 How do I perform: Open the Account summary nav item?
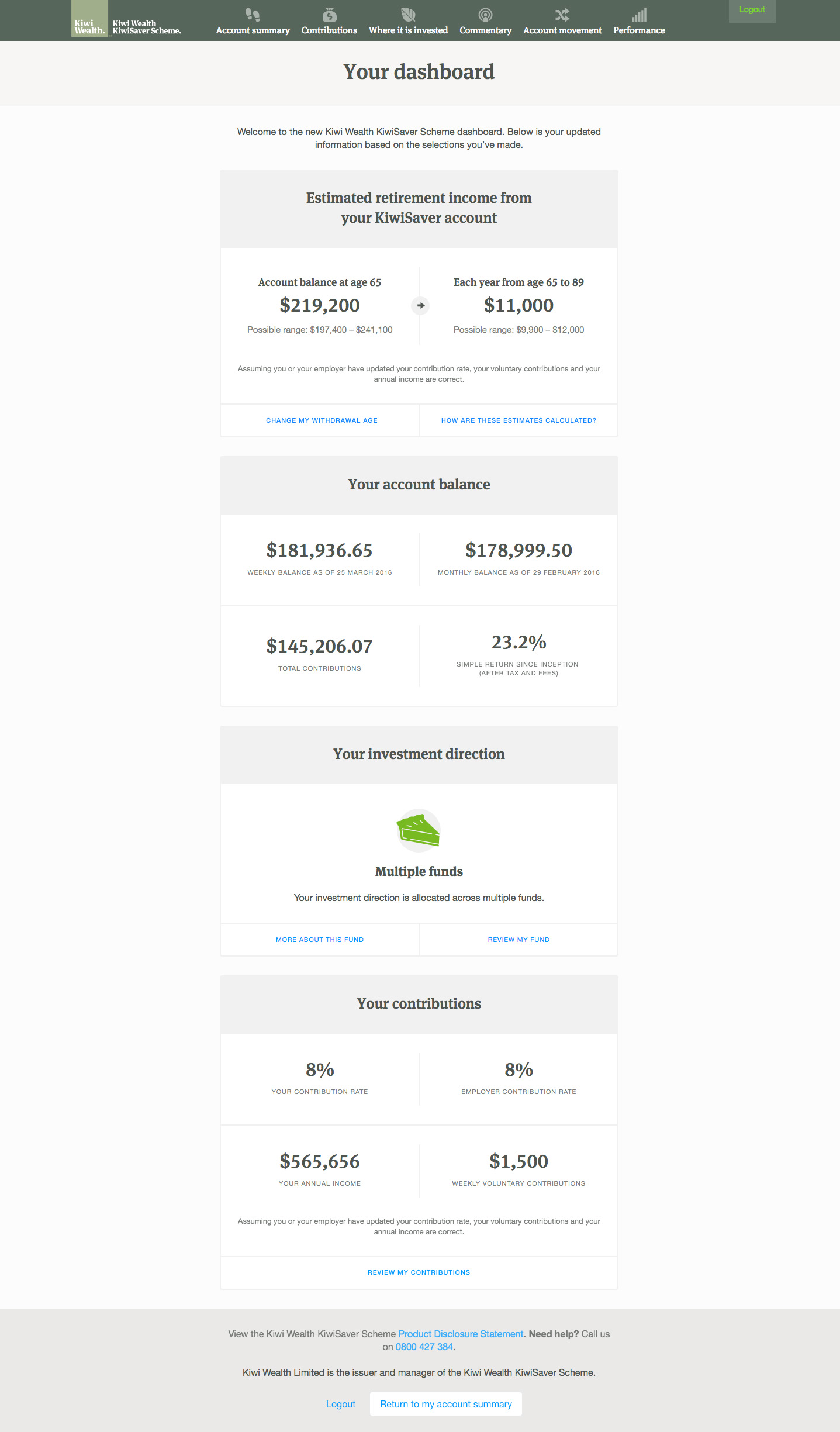[x=253, y=30]
